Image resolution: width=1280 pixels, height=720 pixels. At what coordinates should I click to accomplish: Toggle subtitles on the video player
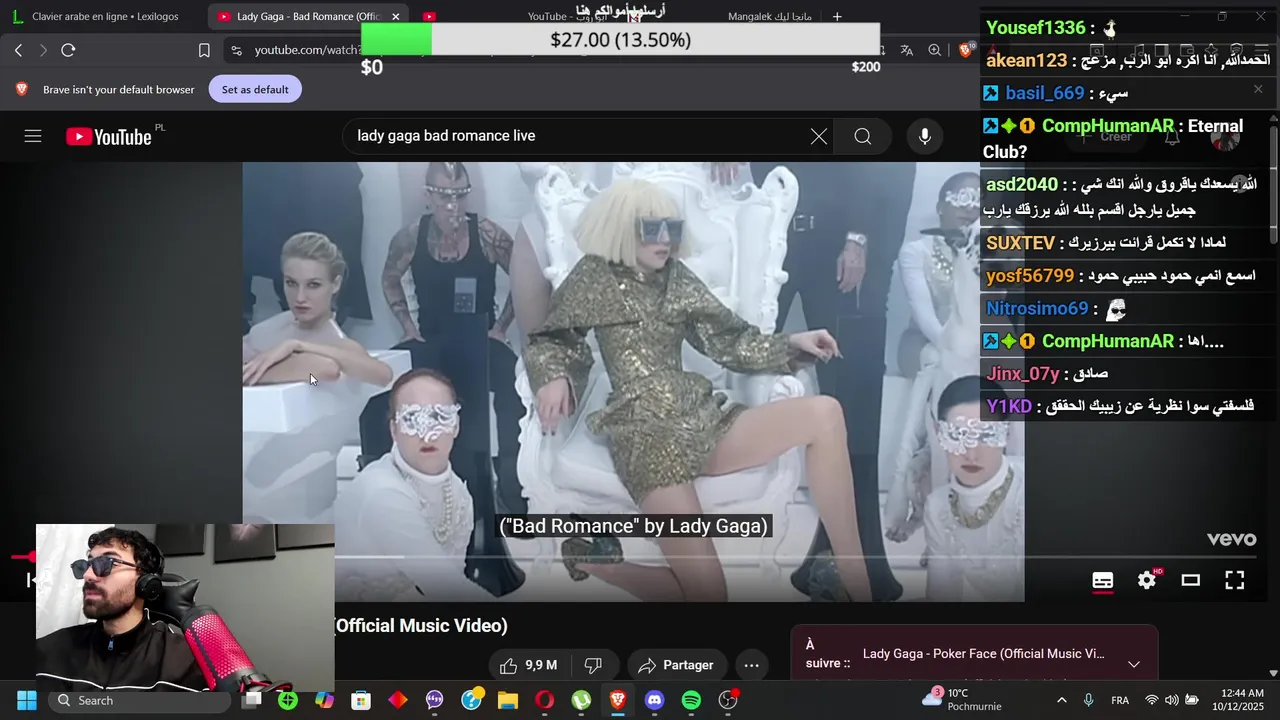point(1103,580)
